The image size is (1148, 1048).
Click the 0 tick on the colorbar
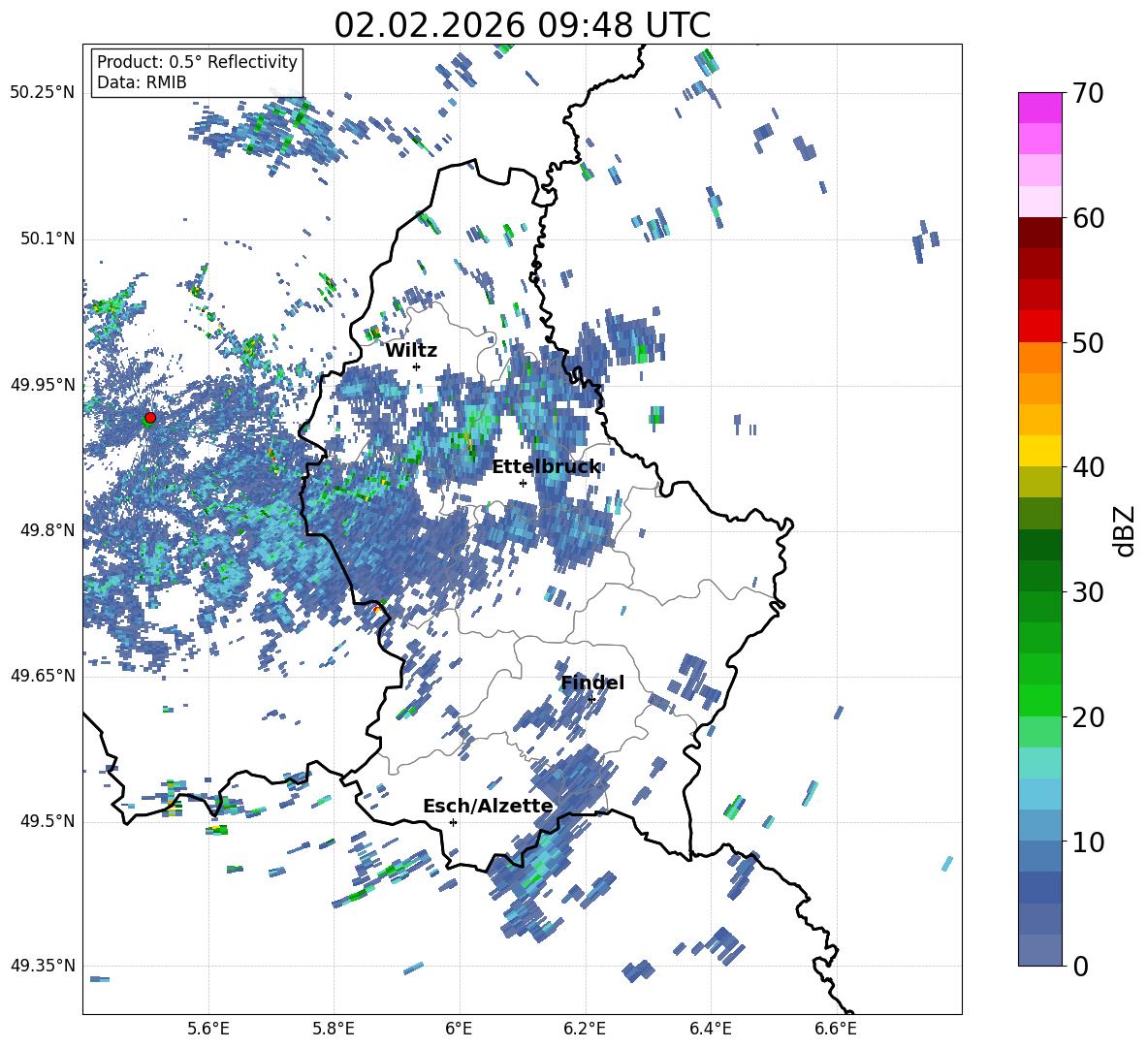click(1079, 966)
